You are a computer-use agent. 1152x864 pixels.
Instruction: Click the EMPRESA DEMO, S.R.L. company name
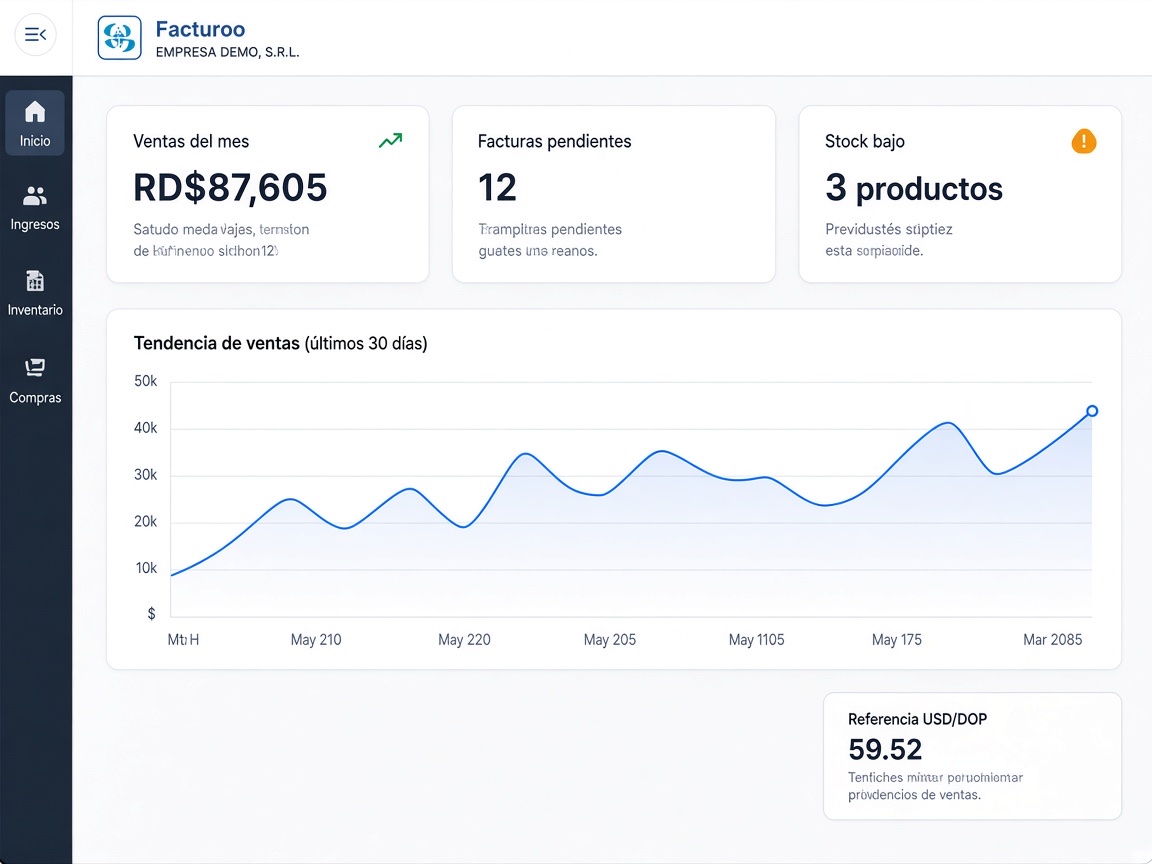pos(228,52)
